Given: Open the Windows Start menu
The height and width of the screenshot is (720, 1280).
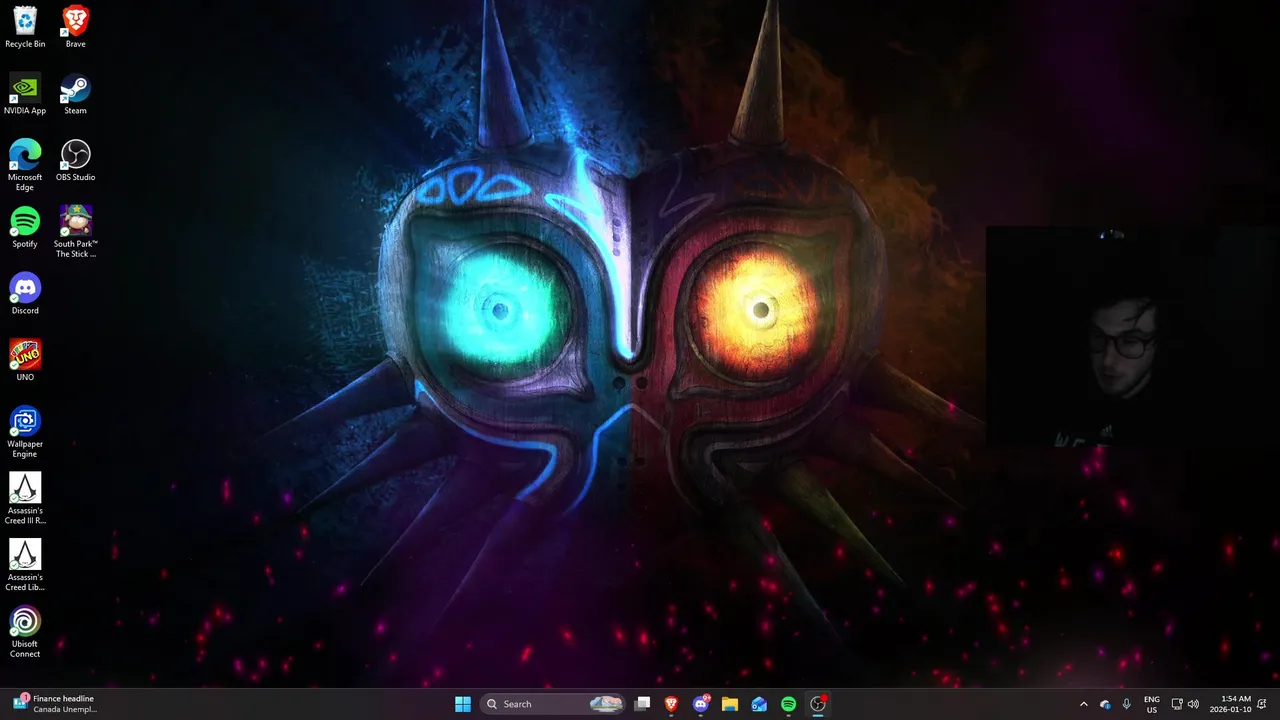Looking at the screenshot, I should [x=463, y=704].
